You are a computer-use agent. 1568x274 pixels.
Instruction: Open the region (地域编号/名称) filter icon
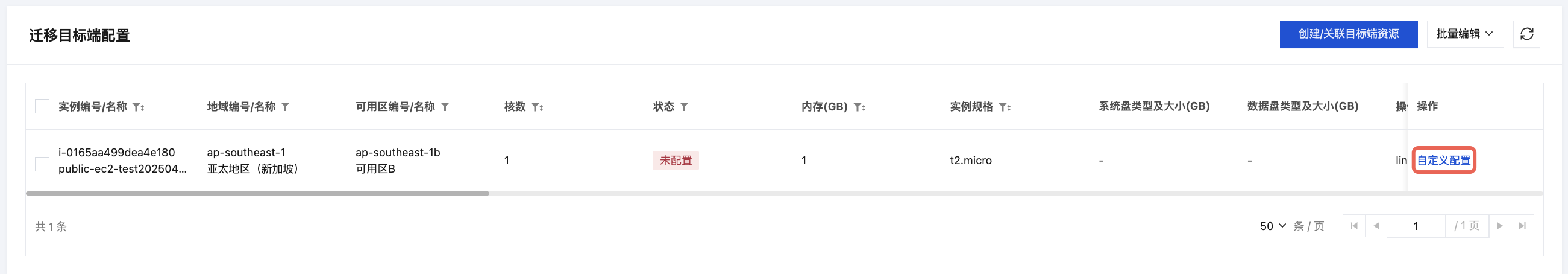coord(286,107)
